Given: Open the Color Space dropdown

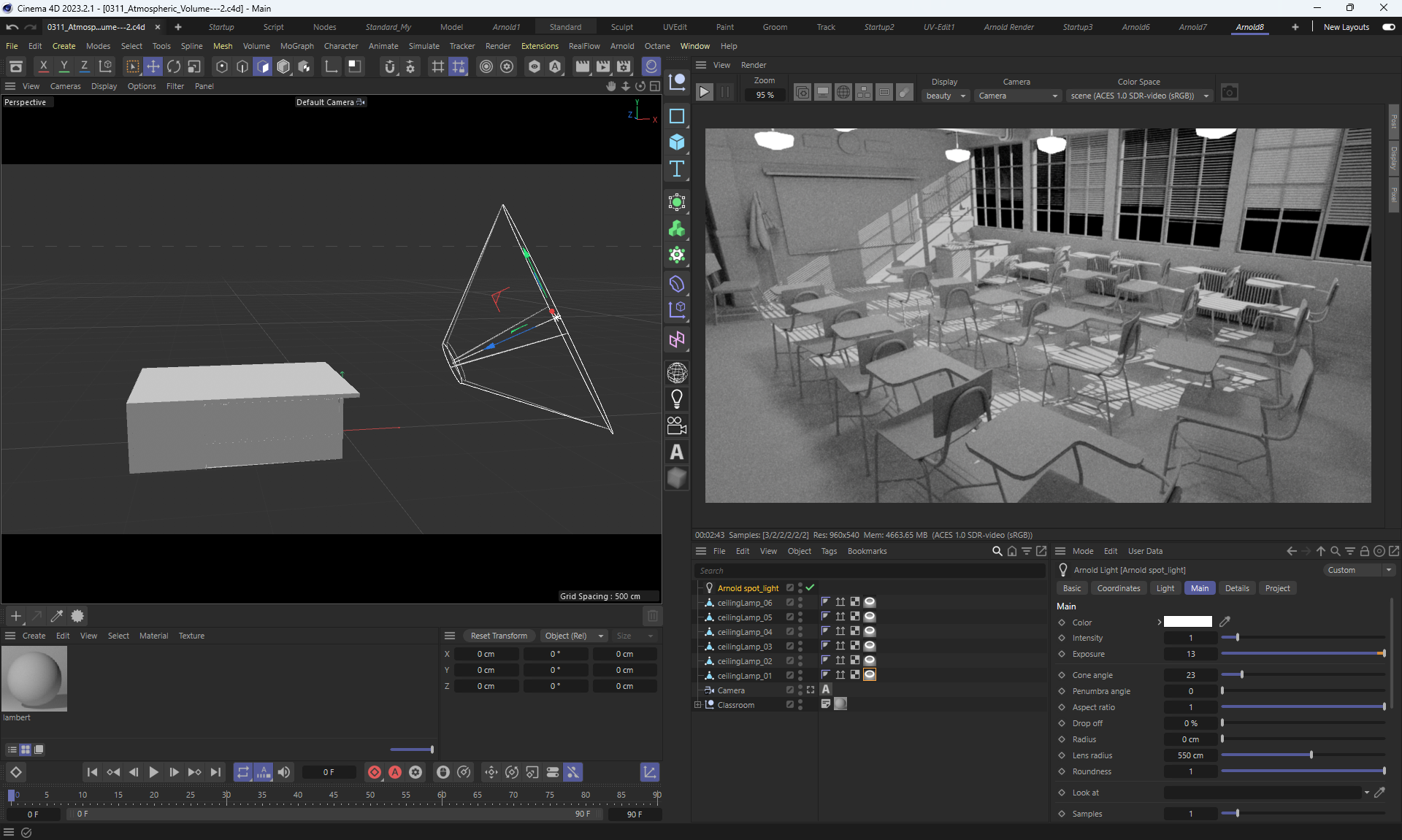Looking at the screenshot, I should pyautogui.click(x=1138, y=96).
